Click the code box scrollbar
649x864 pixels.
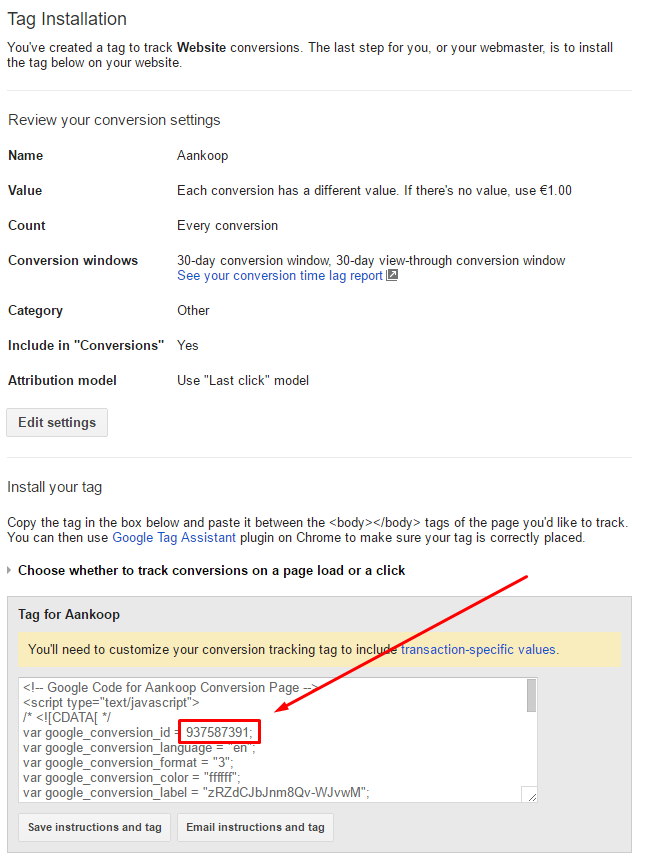(x=531, y=694)
